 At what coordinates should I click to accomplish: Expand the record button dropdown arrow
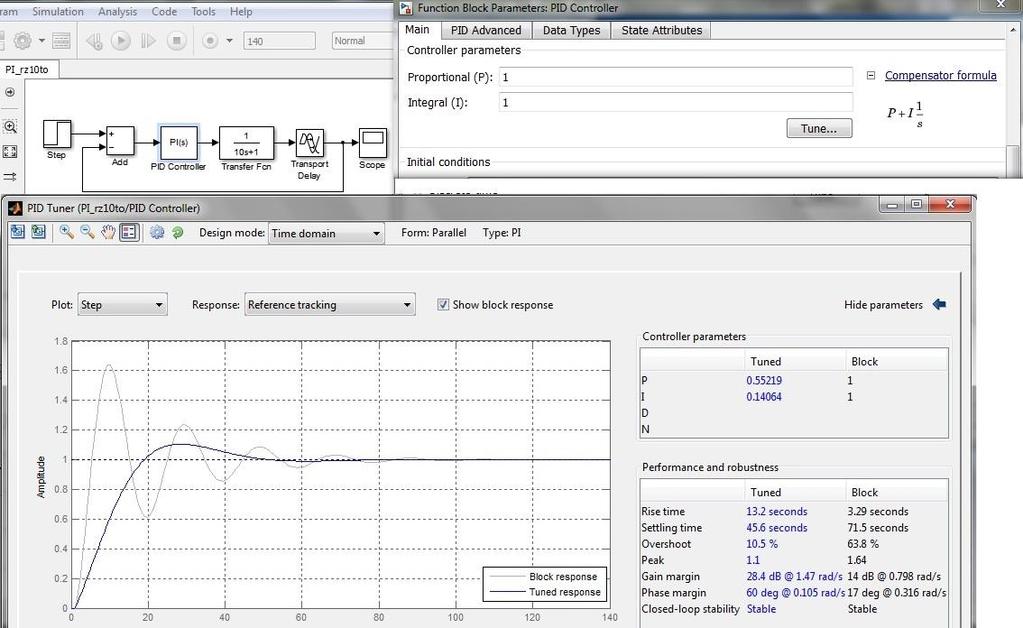(229, 41)
